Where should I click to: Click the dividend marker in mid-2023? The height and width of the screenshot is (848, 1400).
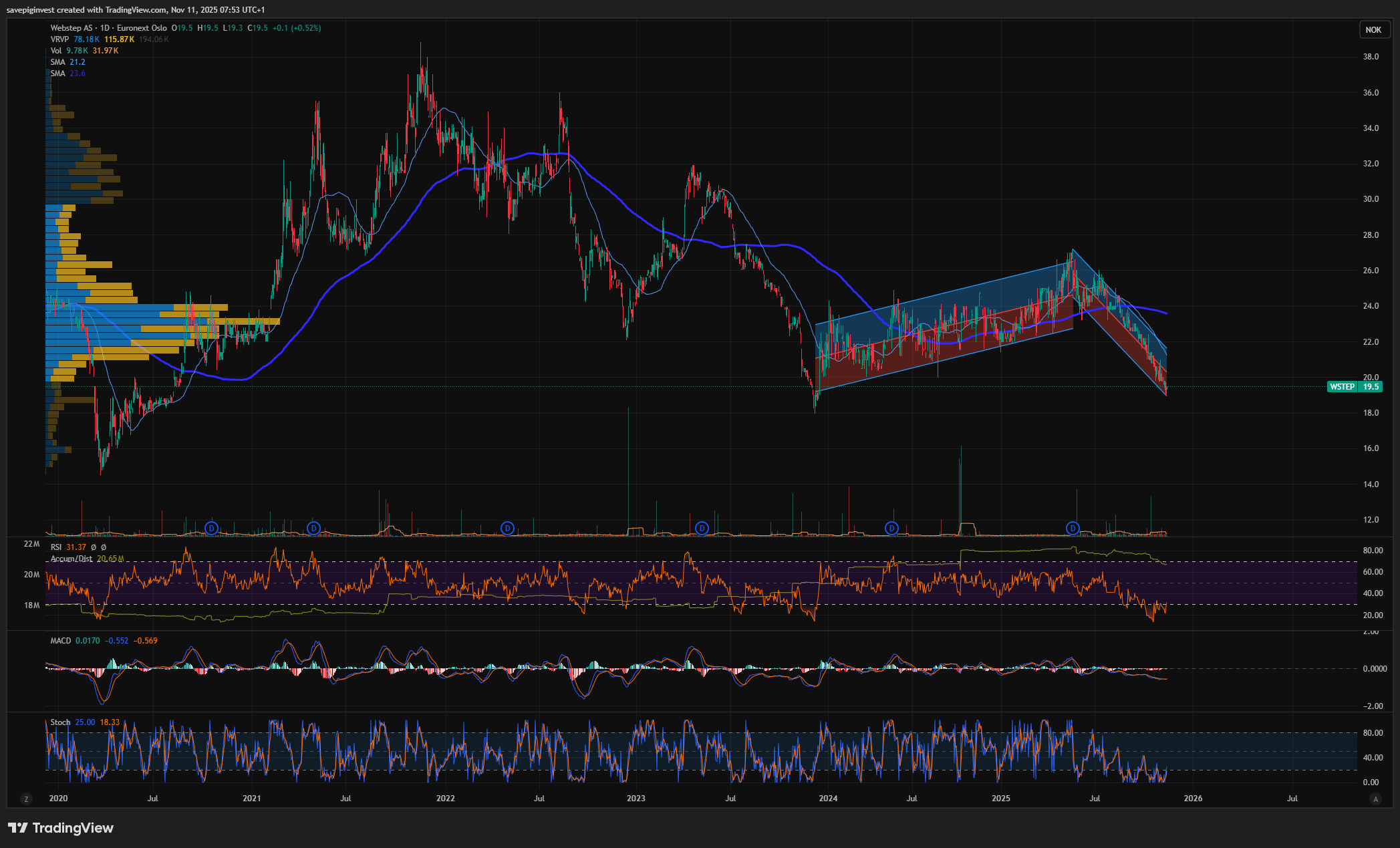point(701,529)
